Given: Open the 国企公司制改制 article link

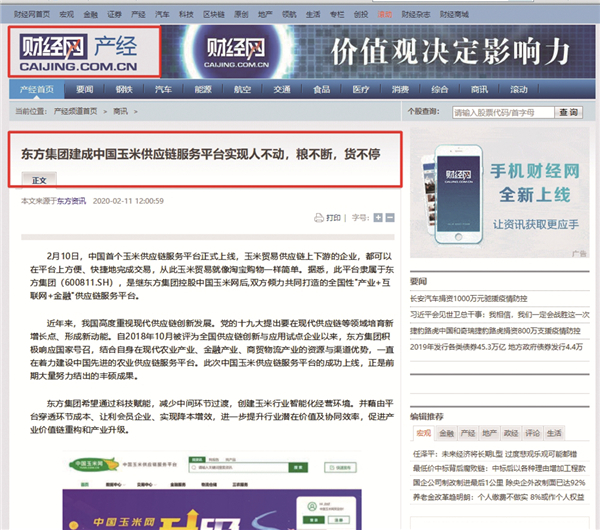Looking at the screenshot, I should tap(499, 483).
